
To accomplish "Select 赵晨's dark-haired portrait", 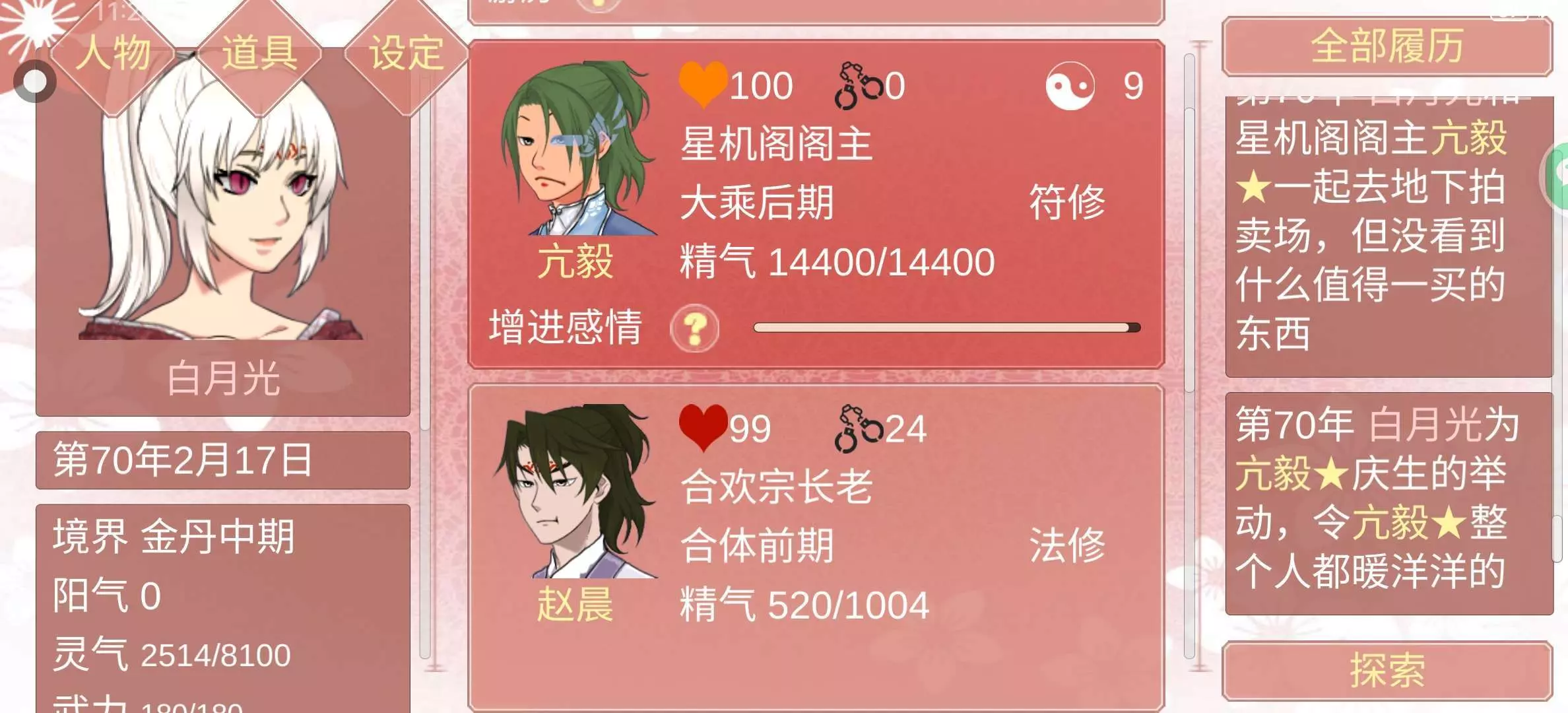I will tap(575, 491).
